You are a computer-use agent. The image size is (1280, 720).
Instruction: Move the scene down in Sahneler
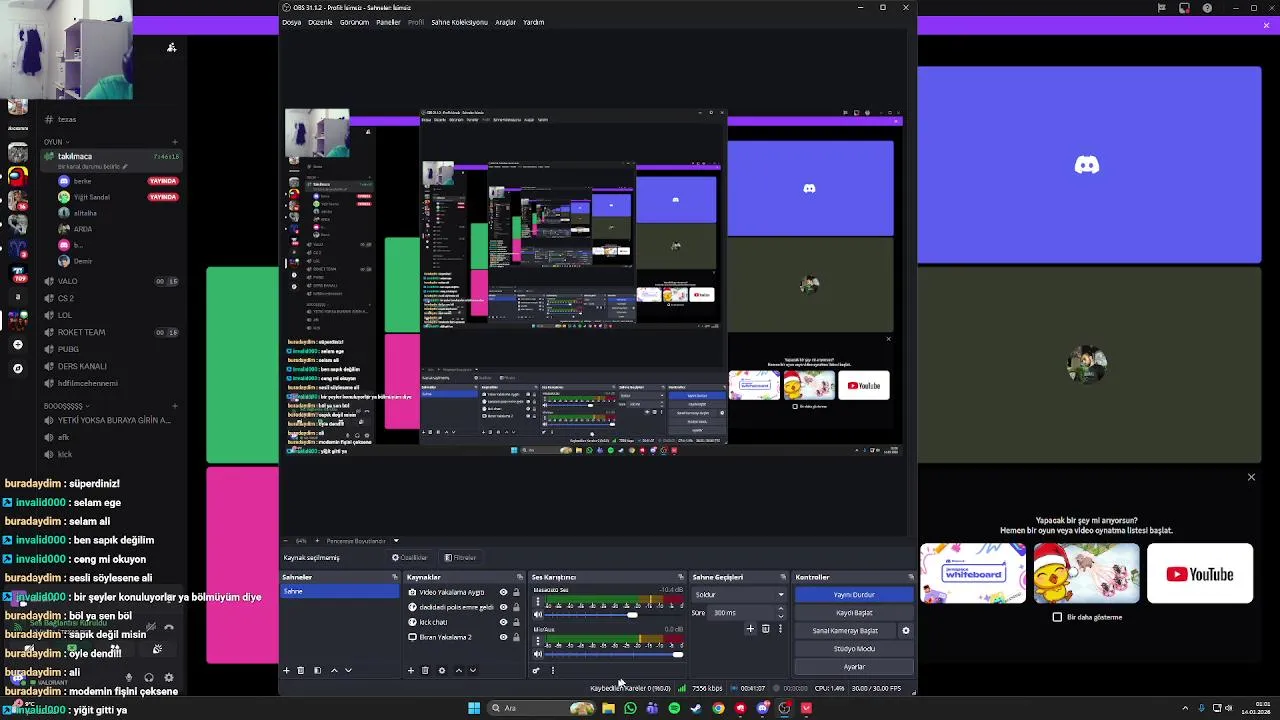pos(348,670)
